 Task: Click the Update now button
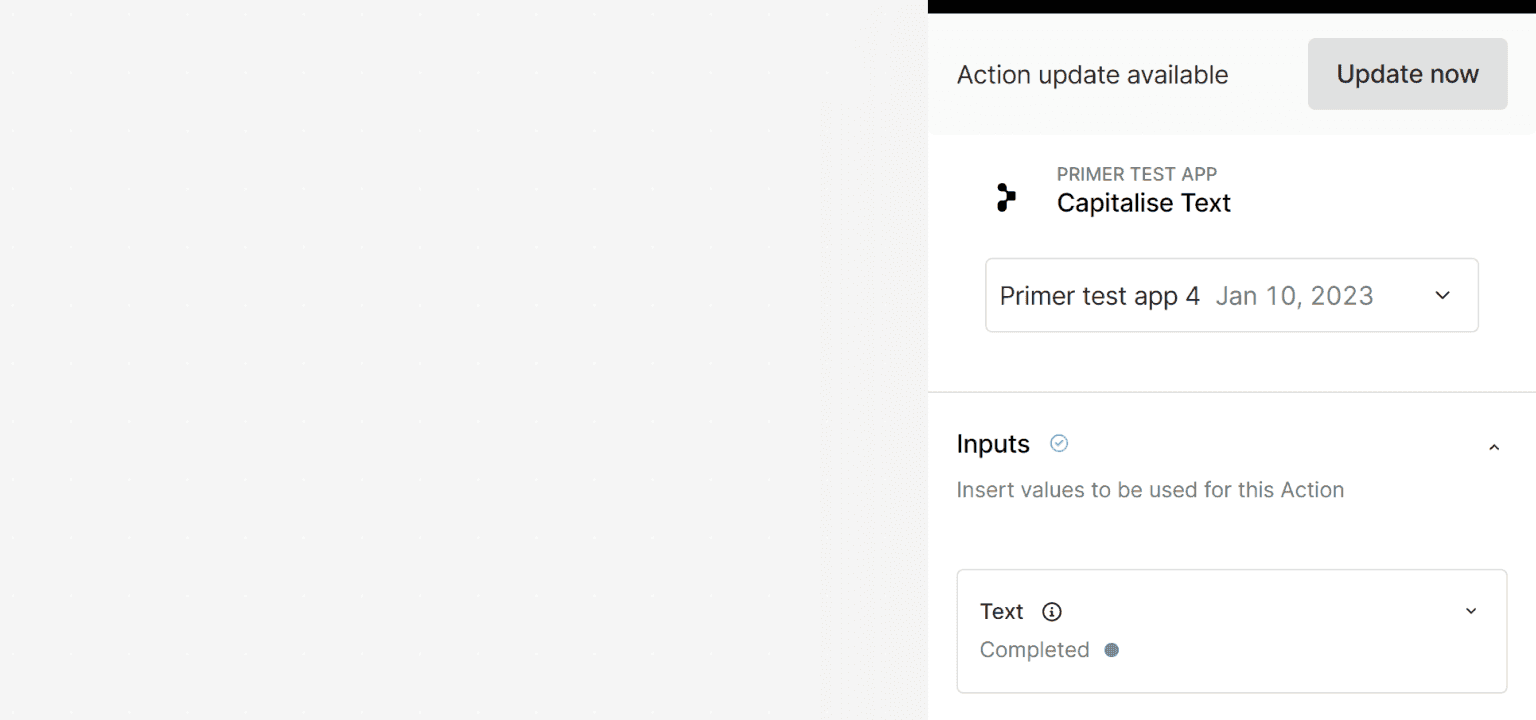pyautogui.click(x=1407, y=74)
